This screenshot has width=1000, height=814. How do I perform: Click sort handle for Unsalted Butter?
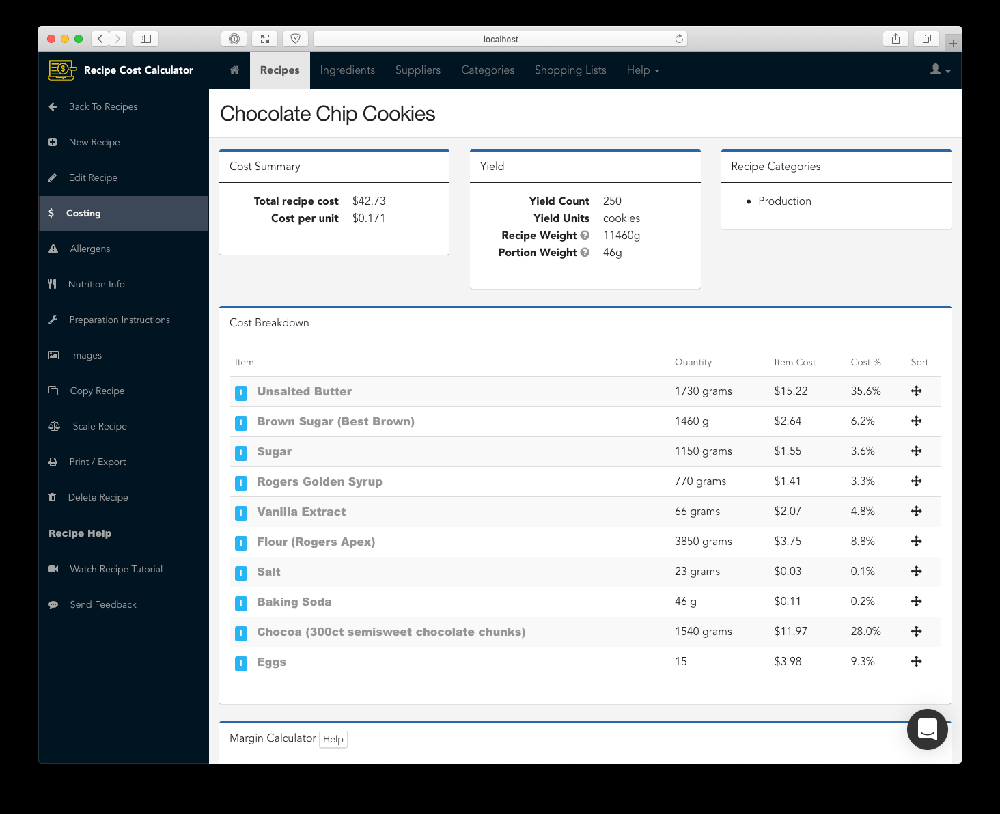[916, 391]
